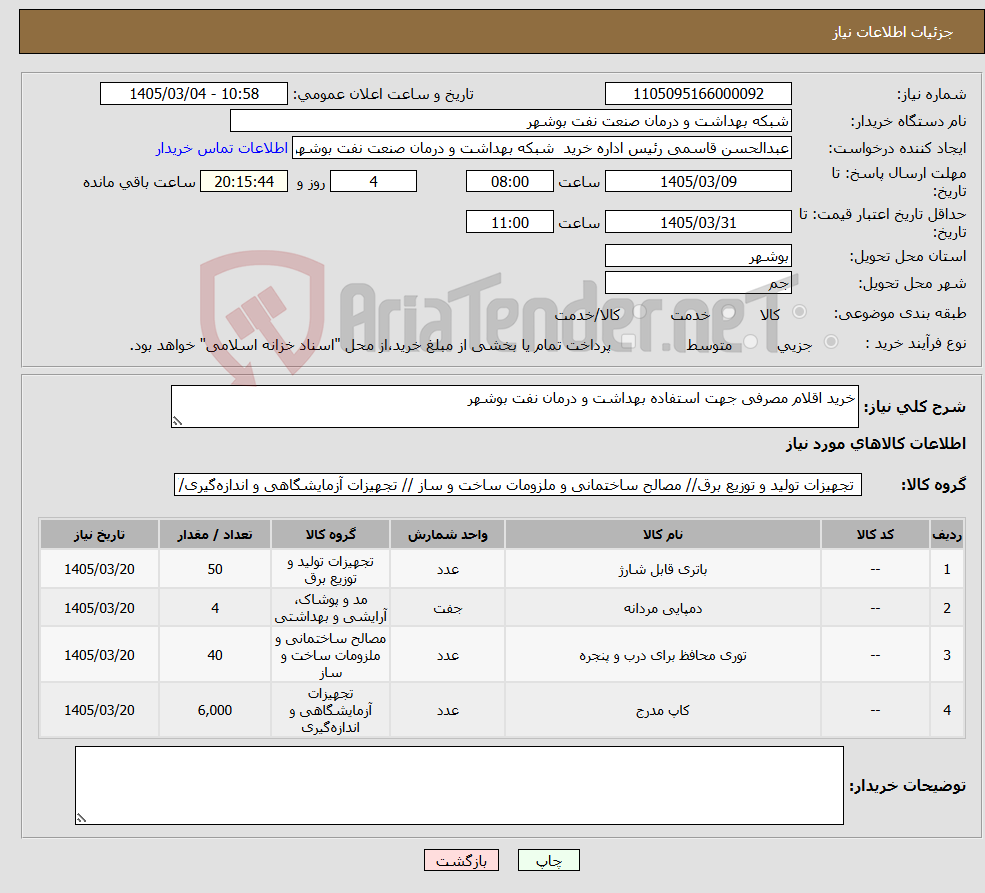Click the price validity date 1405/03/31
The image size is (985, 893).
(x=698, y=222)
